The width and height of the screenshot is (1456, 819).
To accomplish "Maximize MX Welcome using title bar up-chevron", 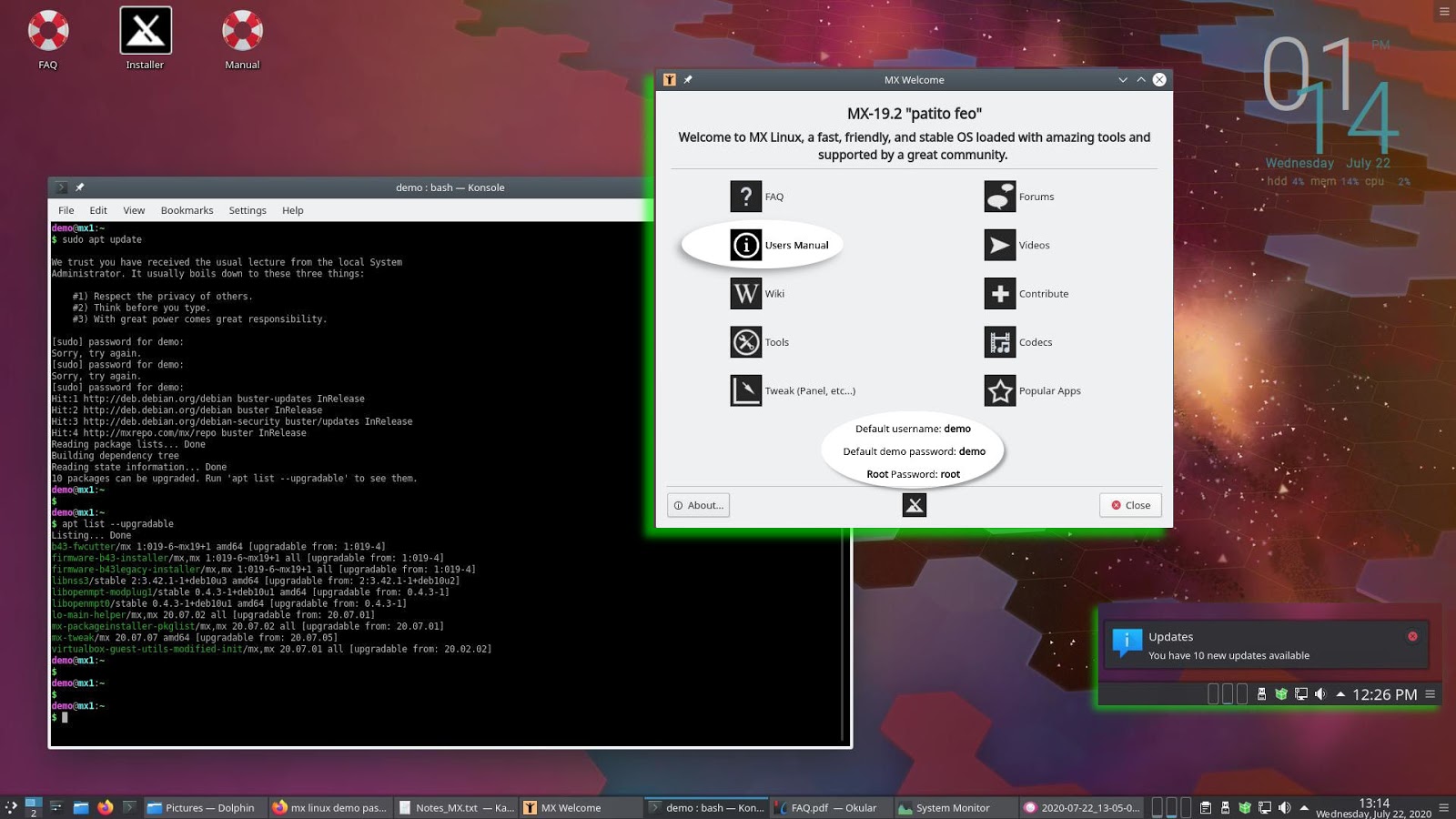I will tap(1141, 80).
